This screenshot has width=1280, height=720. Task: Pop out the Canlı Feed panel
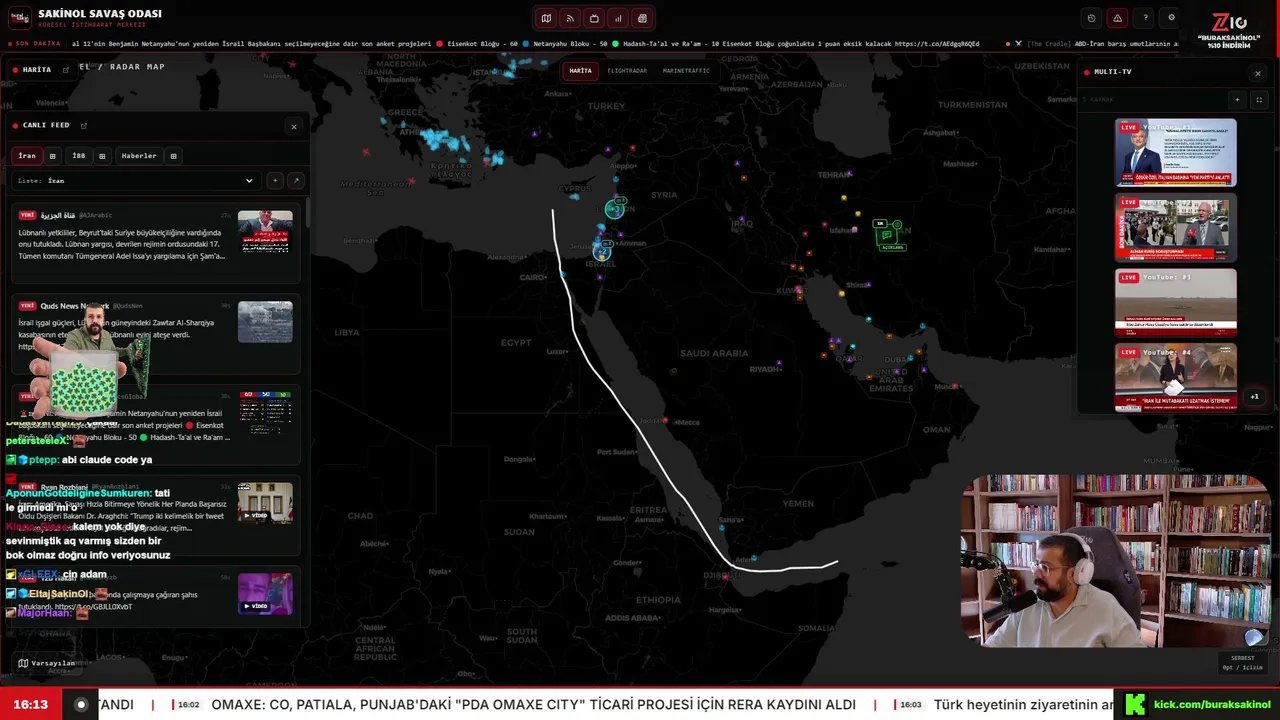pyautogui.click(x=84, y=126)
